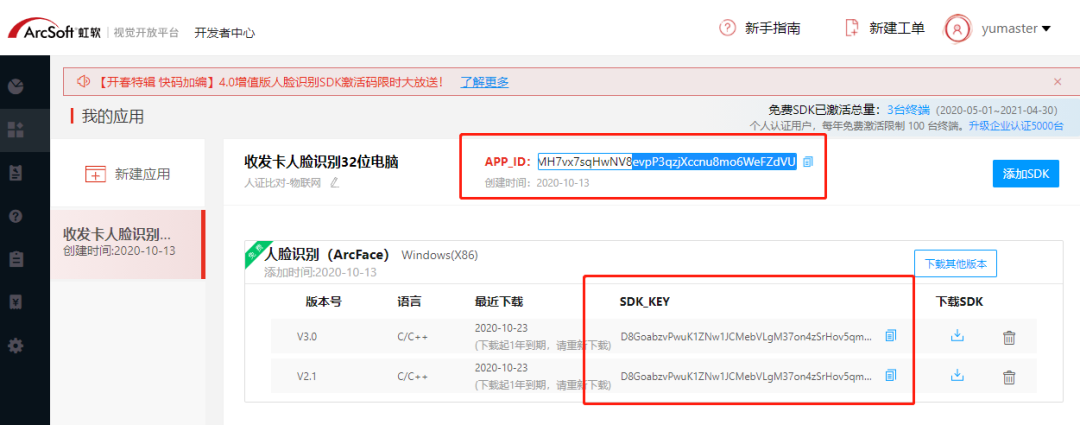Click the announcement speaker icon
The height and width of the screenshot is (425, 1080).
83,82
